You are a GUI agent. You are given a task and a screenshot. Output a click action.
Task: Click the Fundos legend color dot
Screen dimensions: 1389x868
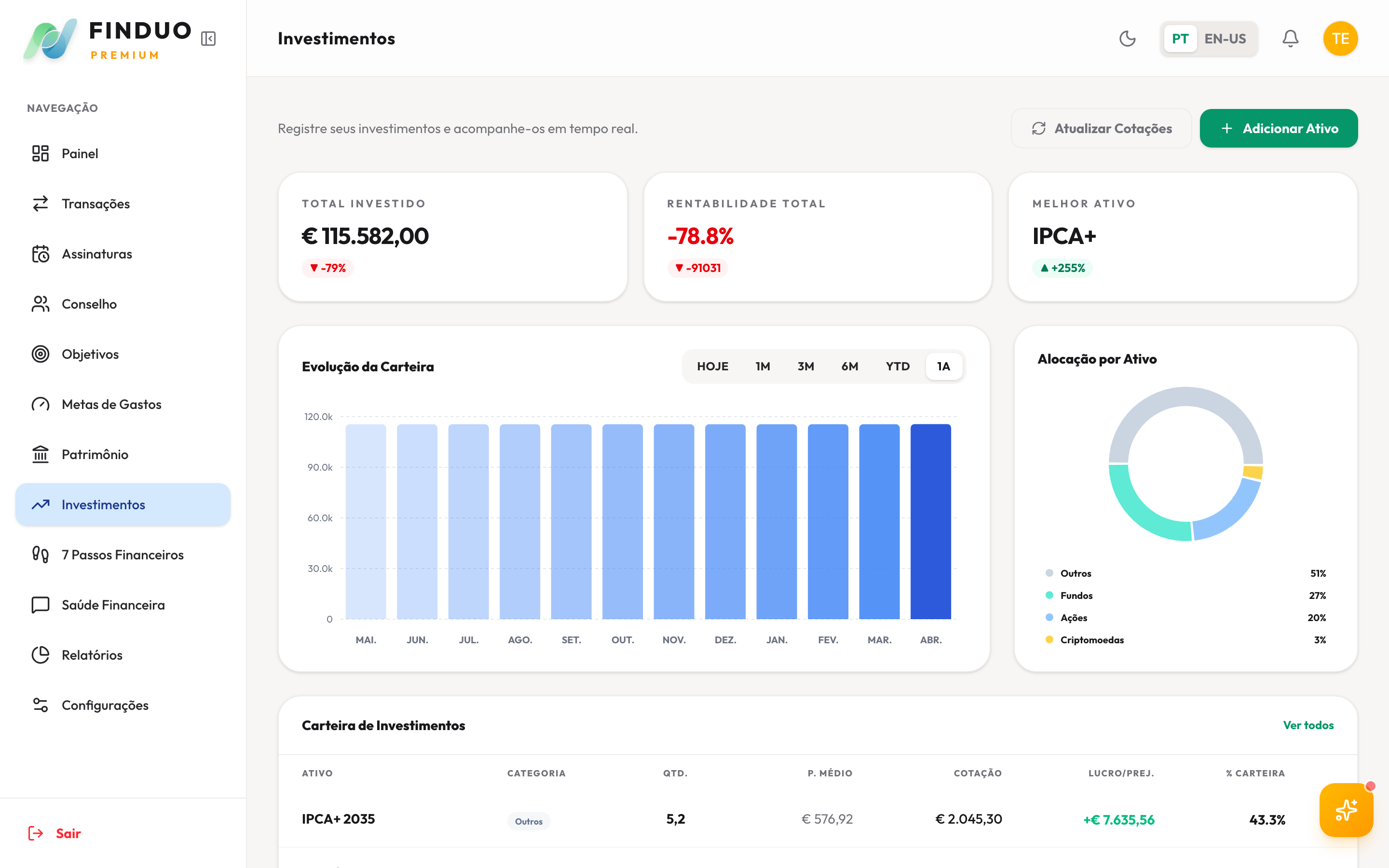(x=1049, y=596)
